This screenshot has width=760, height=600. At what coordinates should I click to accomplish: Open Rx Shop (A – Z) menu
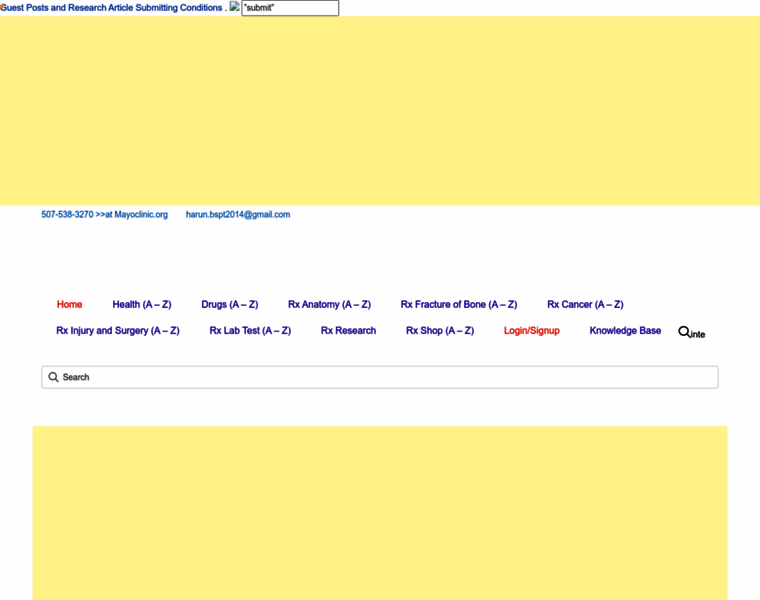click(440, 331)
